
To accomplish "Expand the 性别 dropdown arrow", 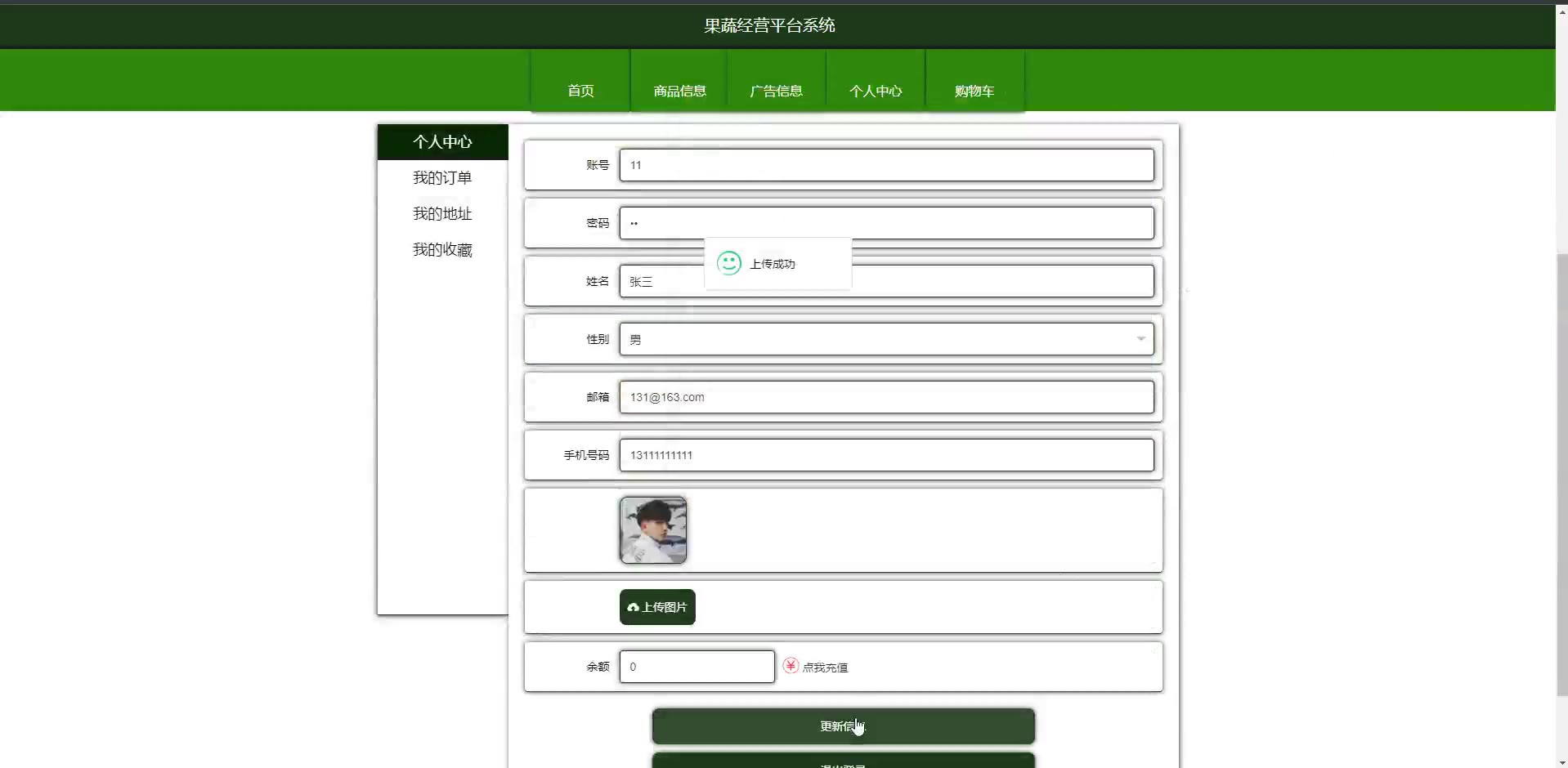I will (x=1140, y=339).
